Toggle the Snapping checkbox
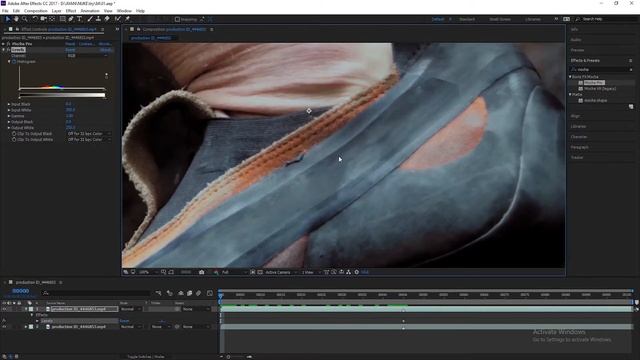 click(177, 19)
